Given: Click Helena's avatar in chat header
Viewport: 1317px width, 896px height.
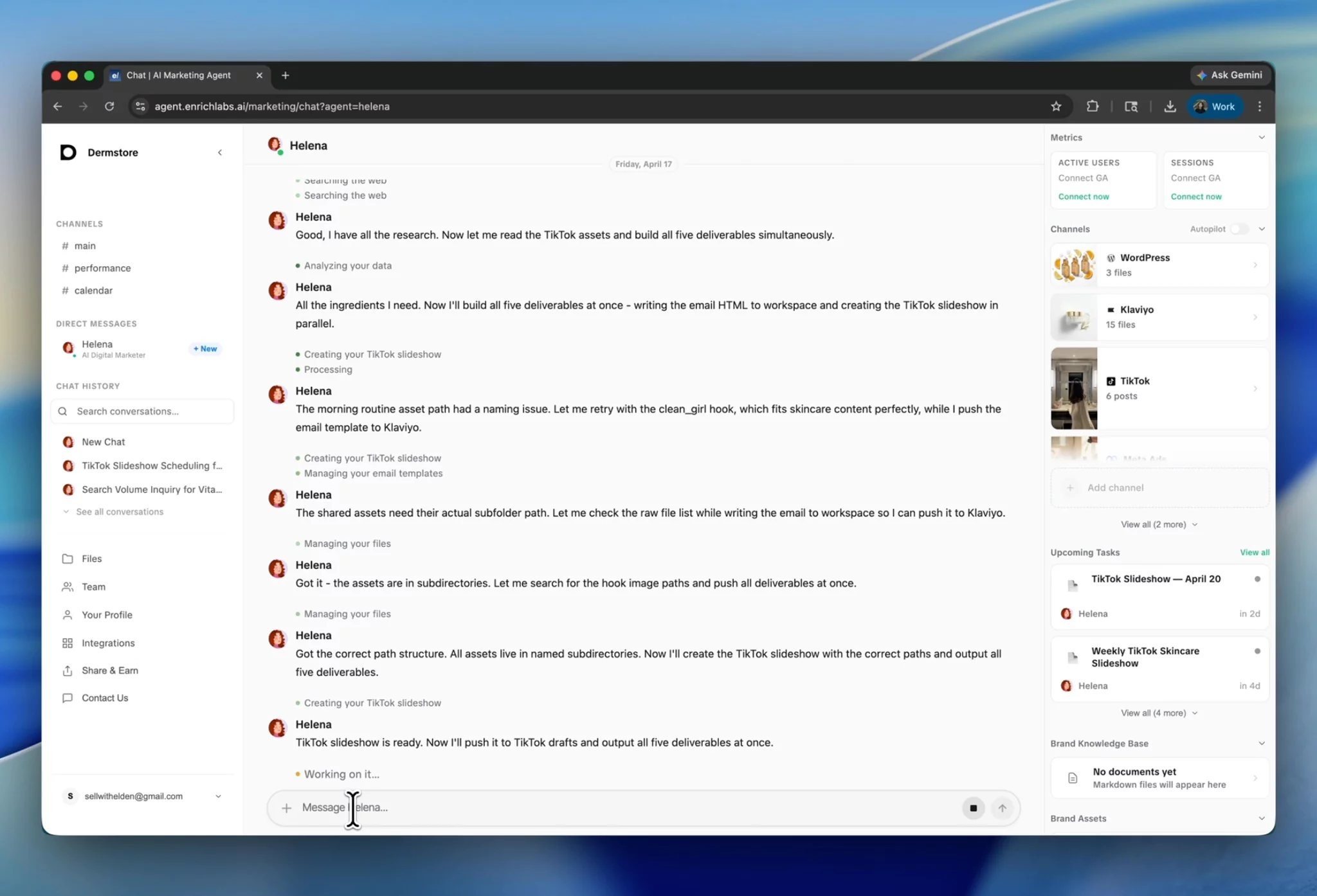Looking at the screenshot, I should (x=275, y=145).
